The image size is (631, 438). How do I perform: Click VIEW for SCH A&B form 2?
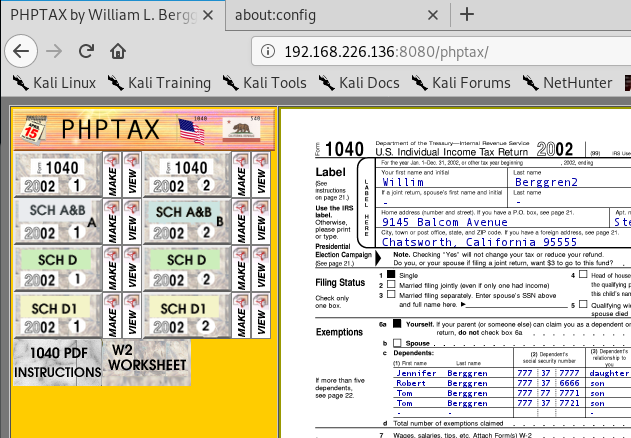[261, 221]
